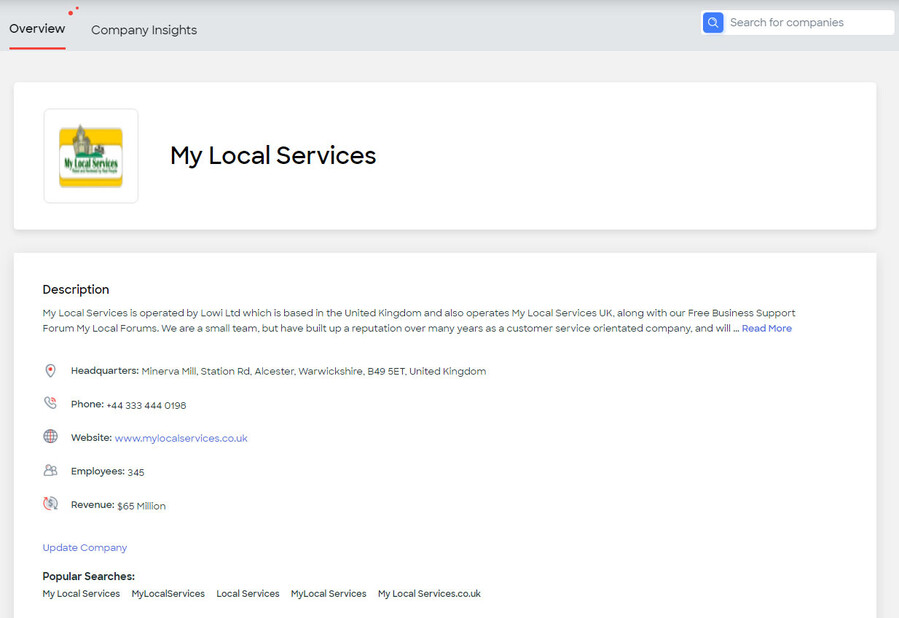Select popular search 'My Local Services.co.uk'
This screenshot has width=899, height=618.
429,594
